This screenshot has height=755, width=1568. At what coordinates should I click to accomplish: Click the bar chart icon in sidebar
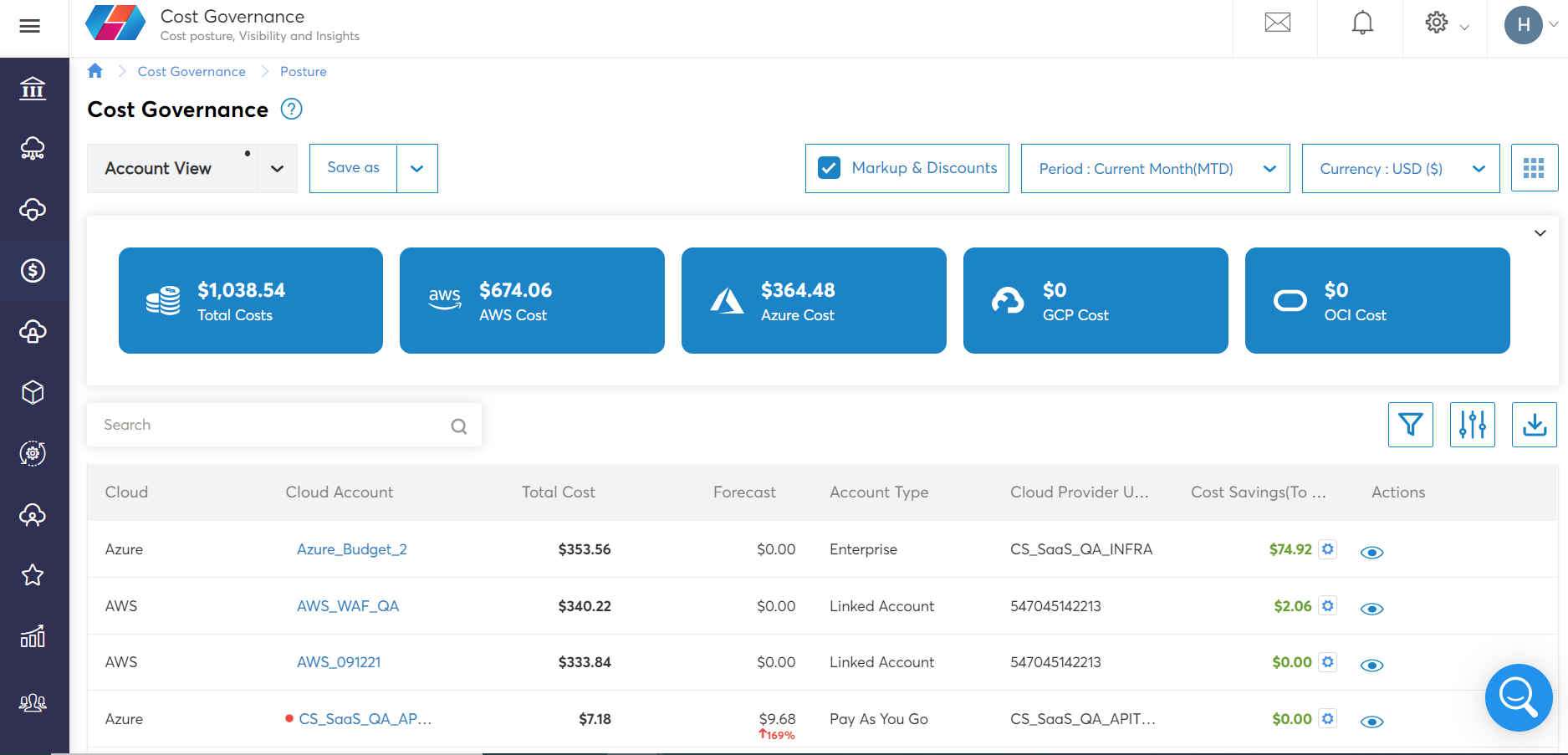[x=33, y=637]
